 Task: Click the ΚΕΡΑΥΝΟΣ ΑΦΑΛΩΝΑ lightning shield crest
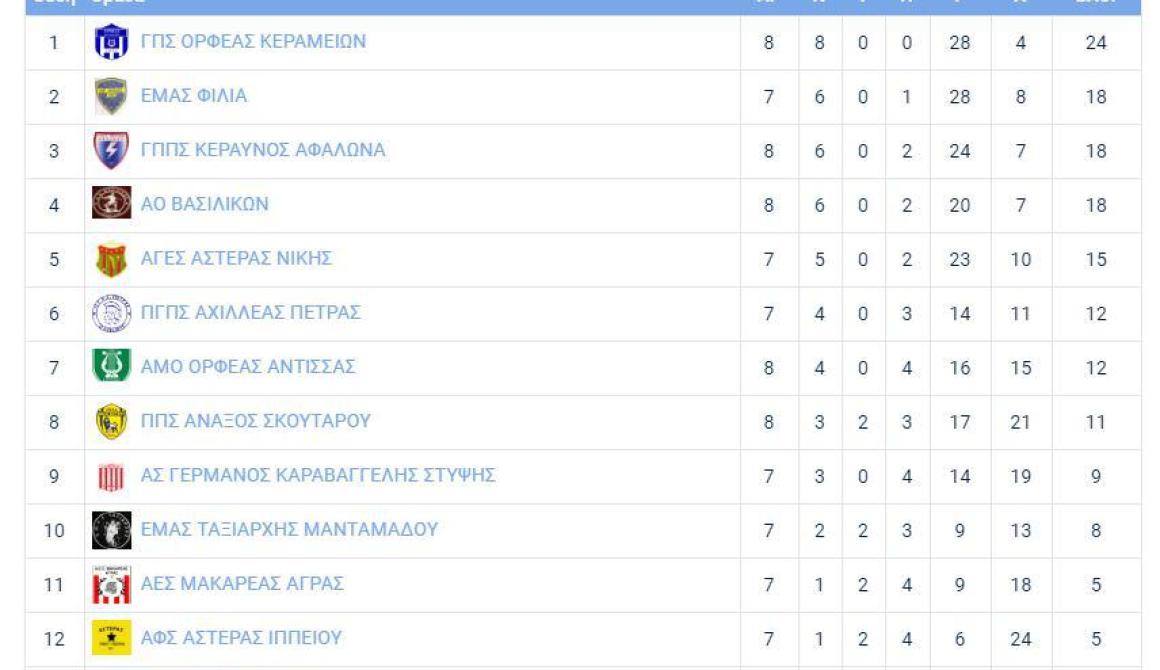click(x=112, y=151)
